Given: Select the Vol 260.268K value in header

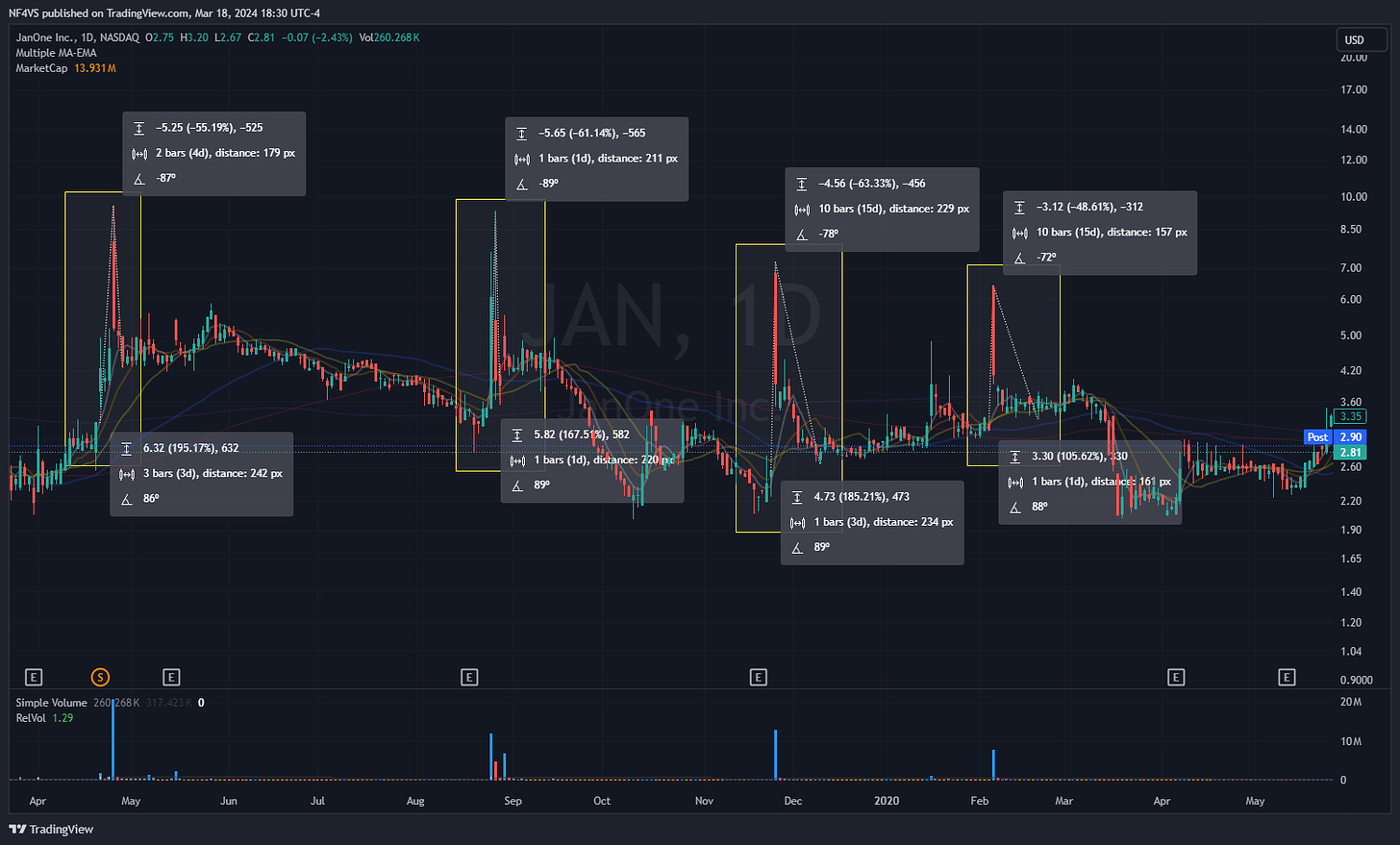Looking at the screenshot, I should click(388, 37).
